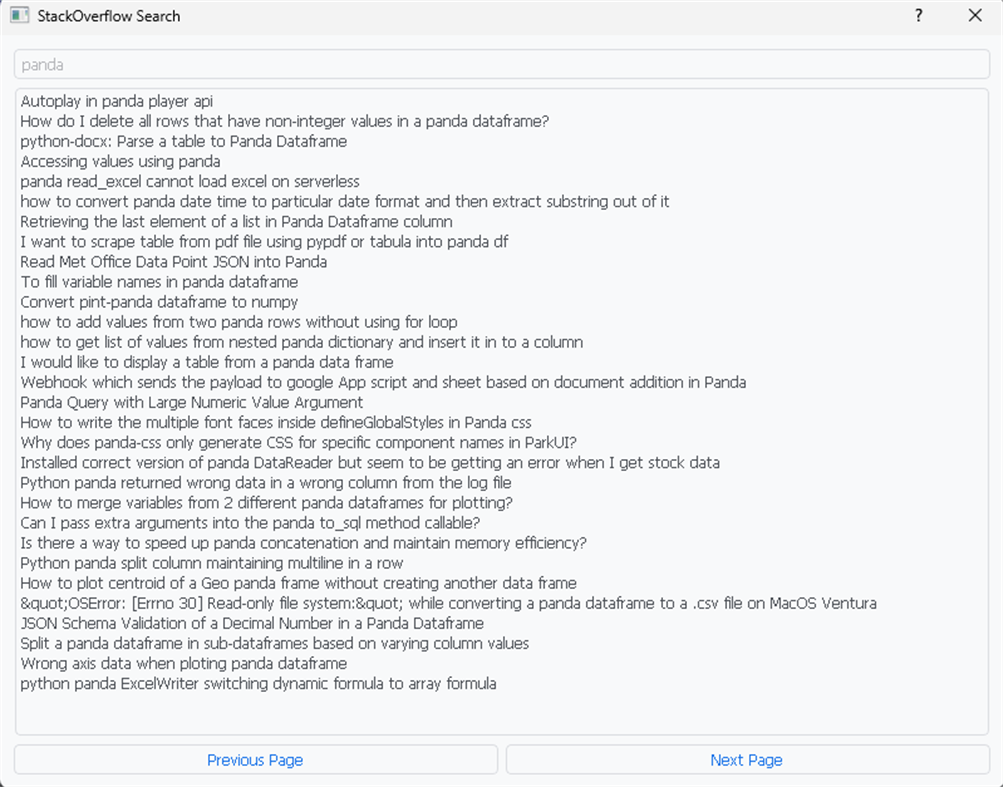The width and height of the screenshot is (1003, 787).
Task: Select 'JSON Schema Validation of a Decimal Number' result
Action: (x=252, y=623)
